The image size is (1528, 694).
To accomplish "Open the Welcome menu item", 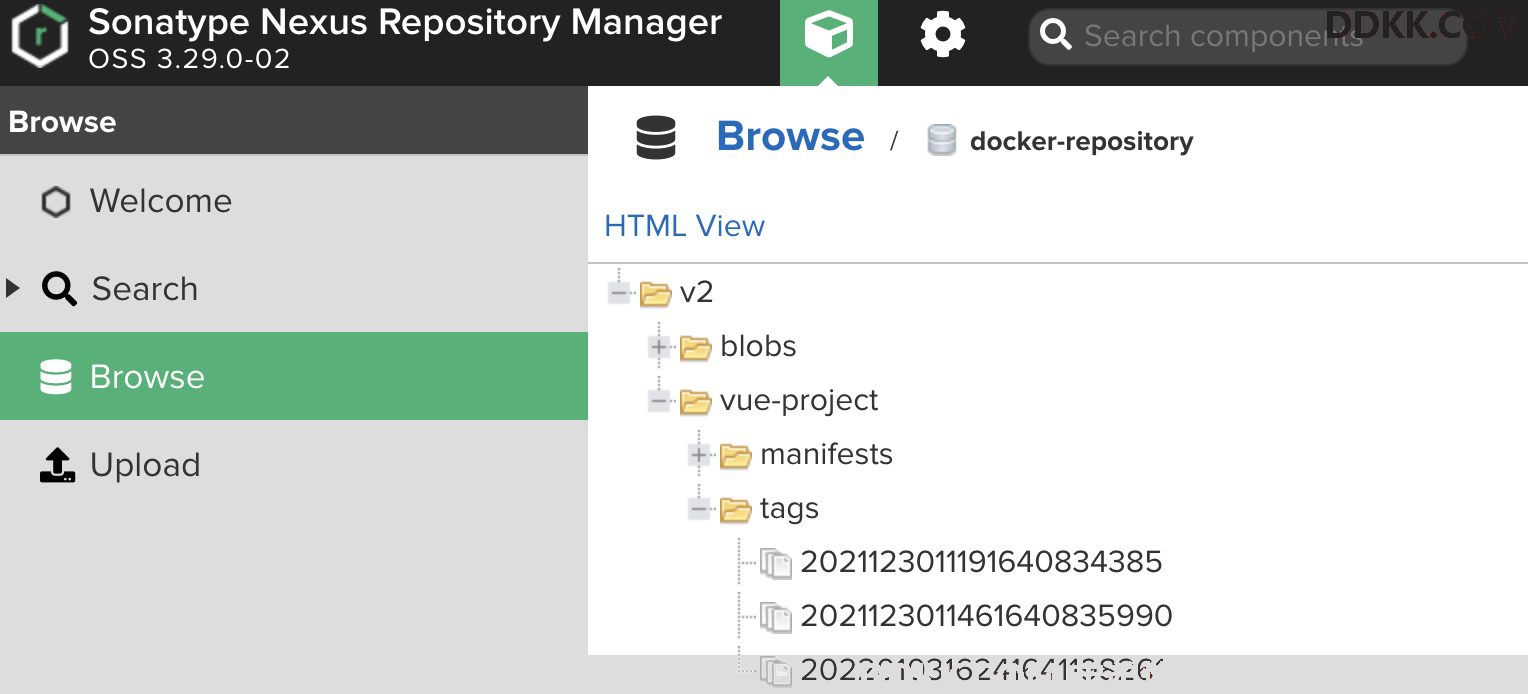I will click(294, 201).
